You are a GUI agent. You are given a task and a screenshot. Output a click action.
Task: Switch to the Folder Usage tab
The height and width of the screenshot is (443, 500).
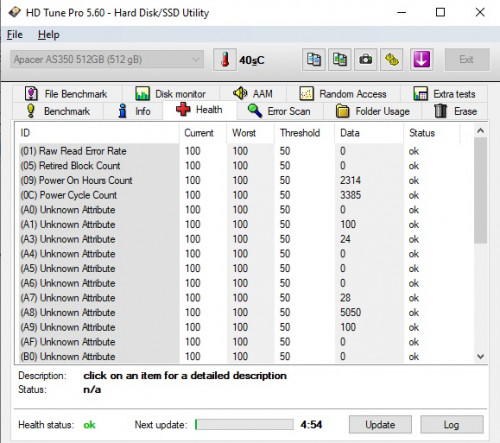click(x=372, y=111)
